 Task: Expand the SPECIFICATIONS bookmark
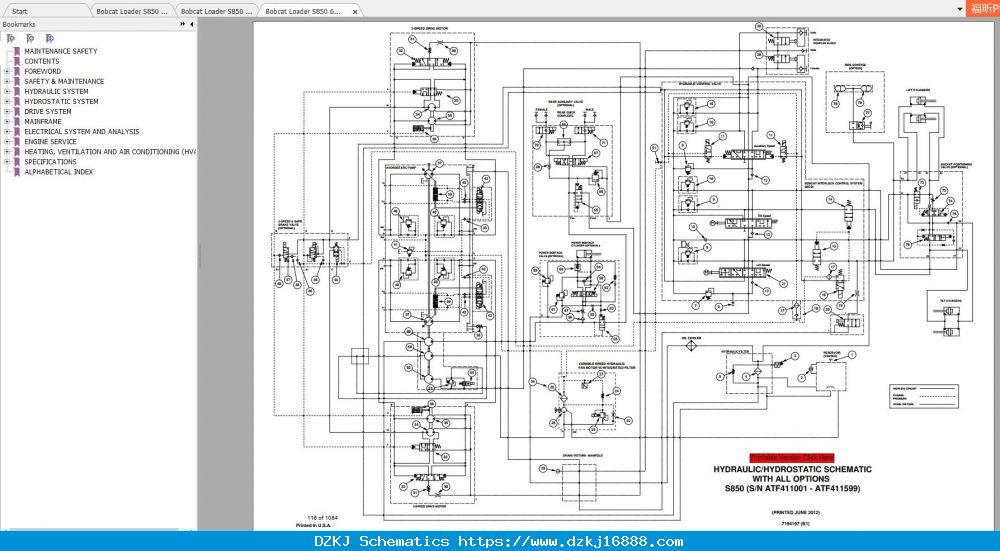7,162
